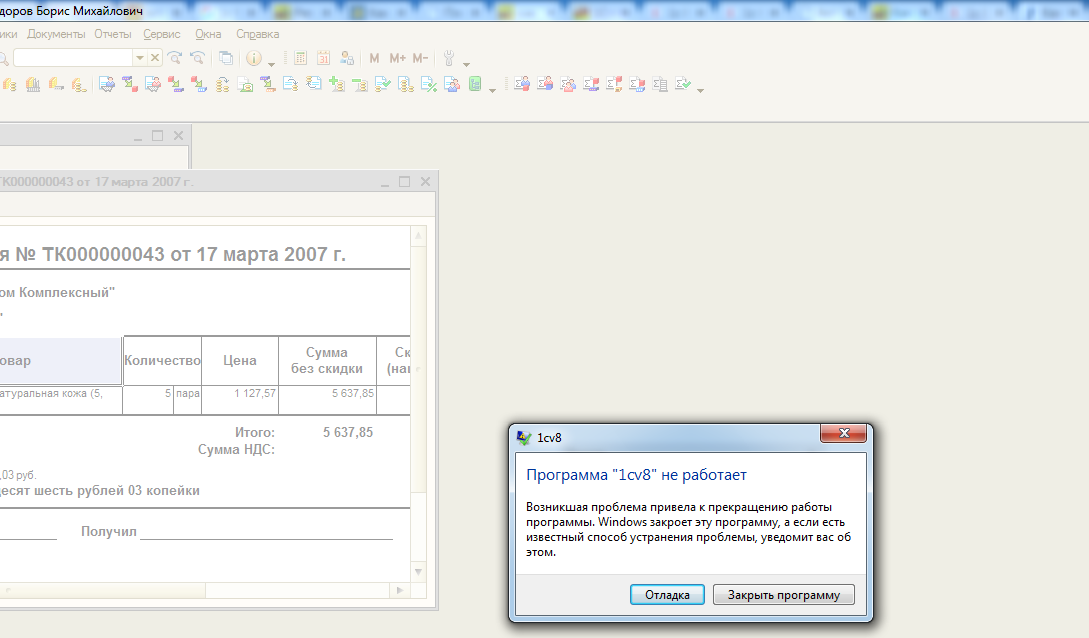
Task: Open the round info help icon
Action: (x=254, y=58)
